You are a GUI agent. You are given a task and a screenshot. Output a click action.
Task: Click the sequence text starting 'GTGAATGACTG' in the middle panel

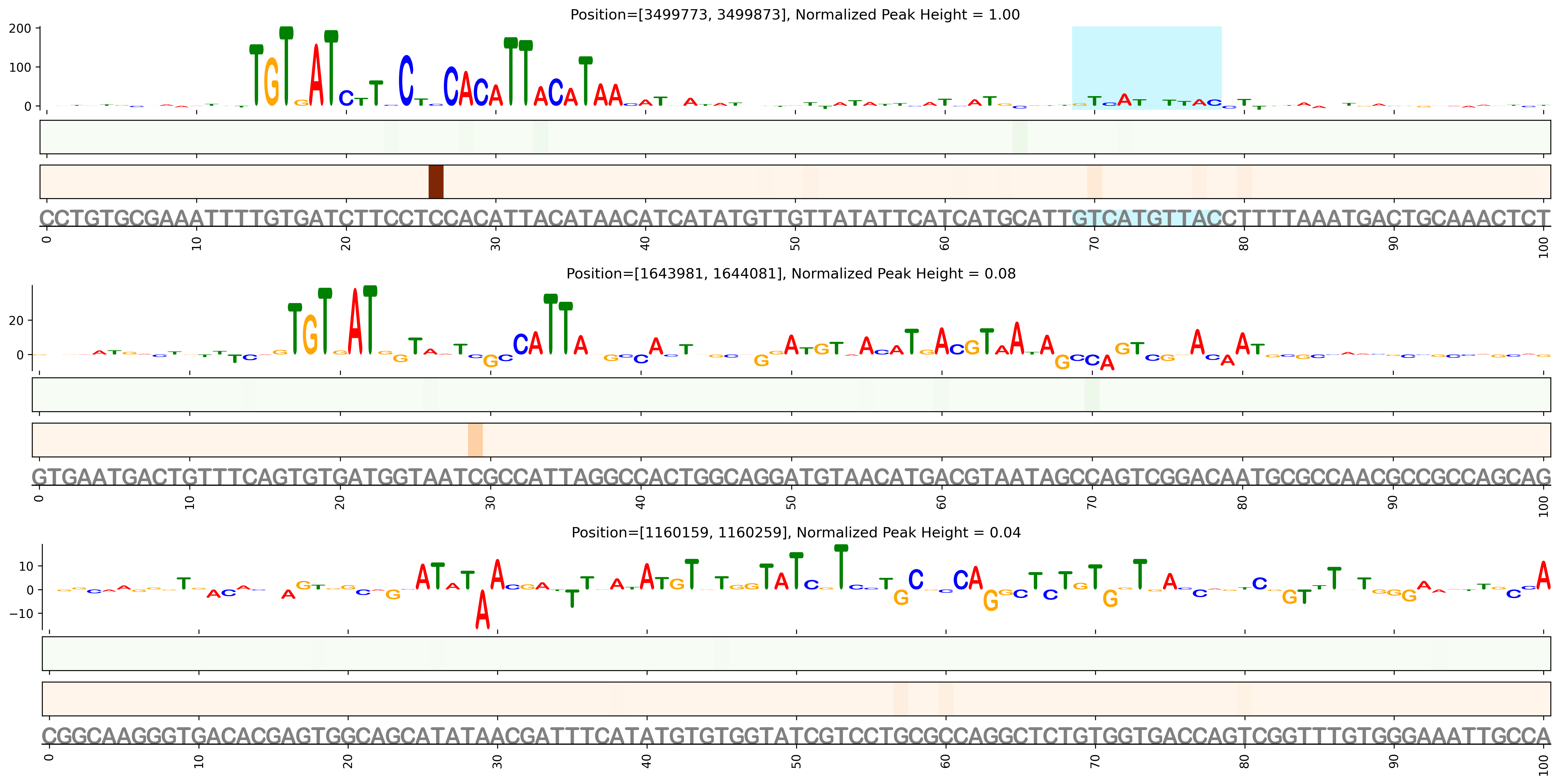pyautogui.click(x=791, y=477)
